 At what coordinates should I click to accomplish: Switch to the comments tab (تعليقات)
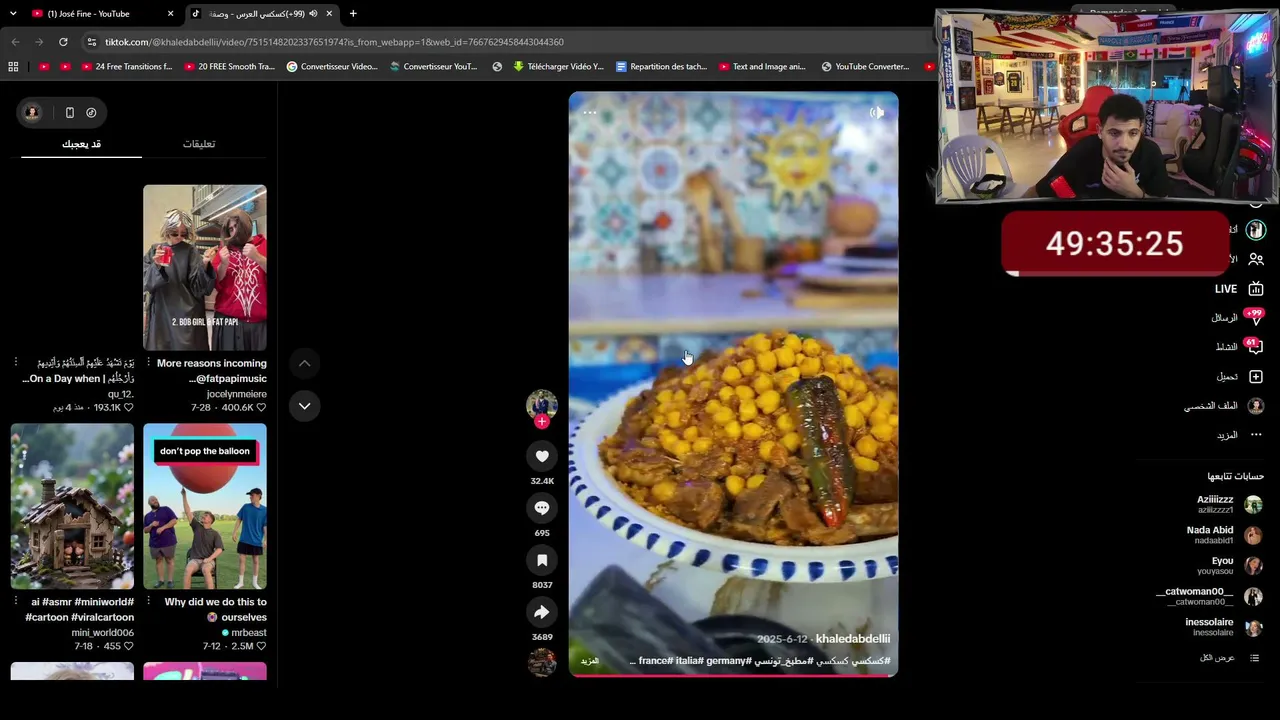199,144
